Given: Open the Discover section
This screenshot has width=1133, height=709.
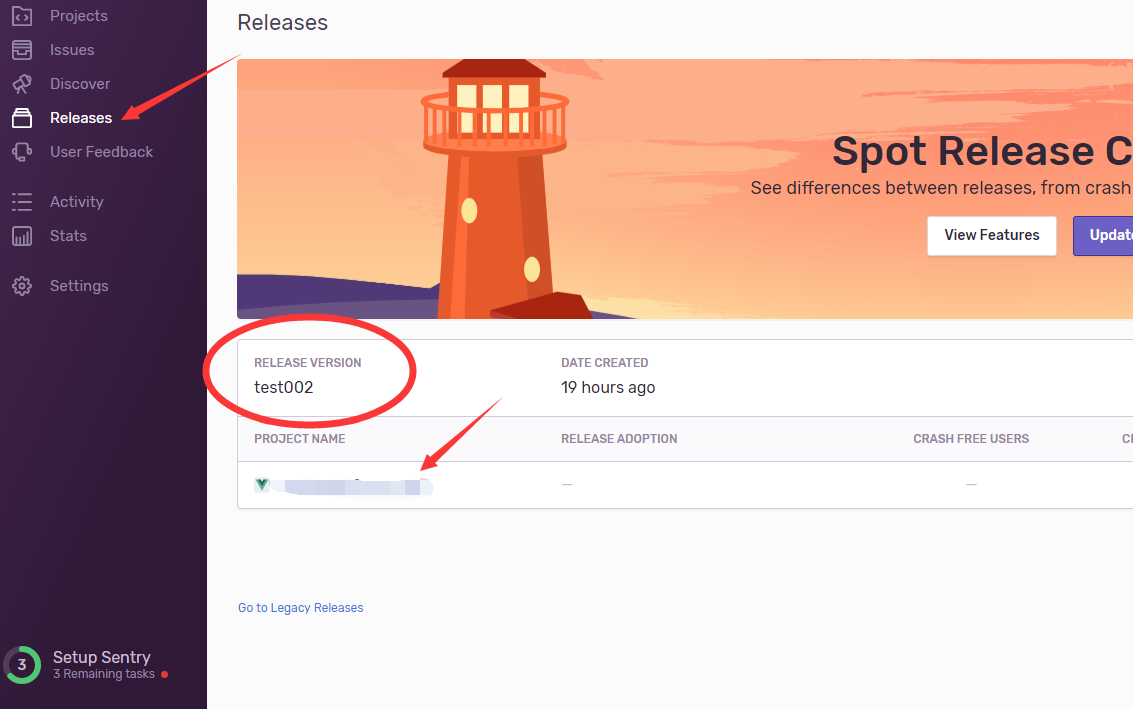Looking at the screenshot, I should [80, 84].
